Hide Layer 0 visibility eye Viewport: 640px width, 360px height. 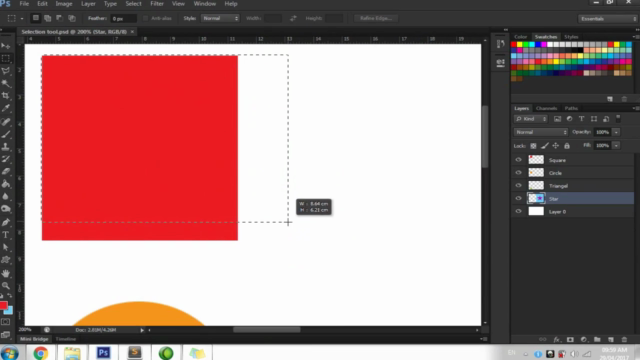518,211
